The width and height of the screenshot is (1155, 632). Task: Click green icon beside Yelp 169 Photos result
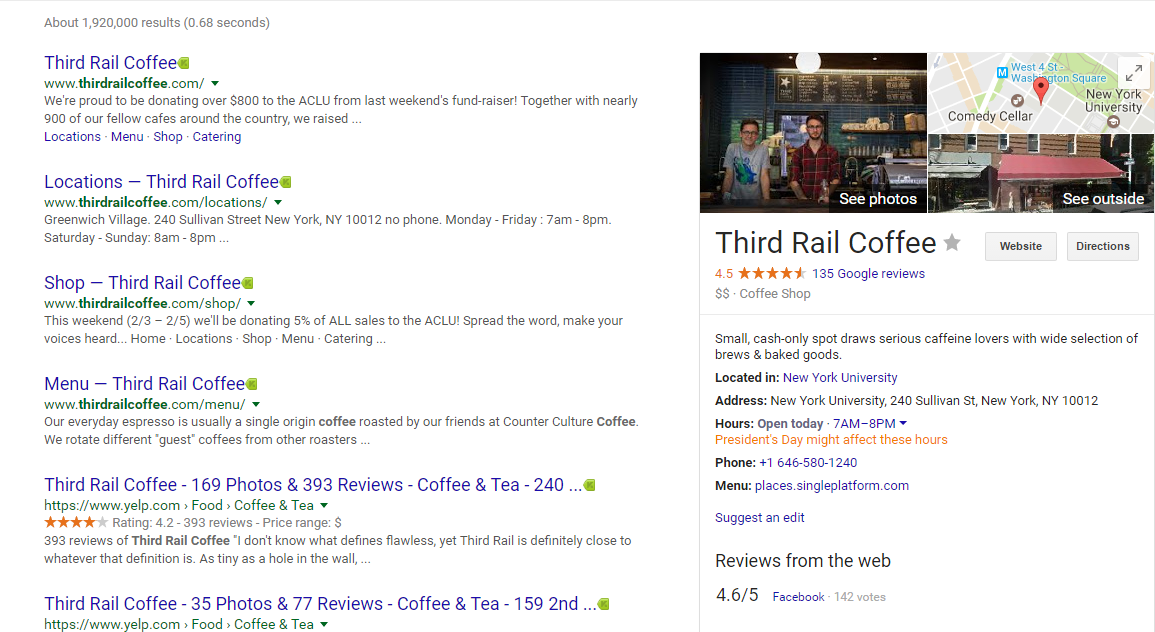click(x=590, y=485)
